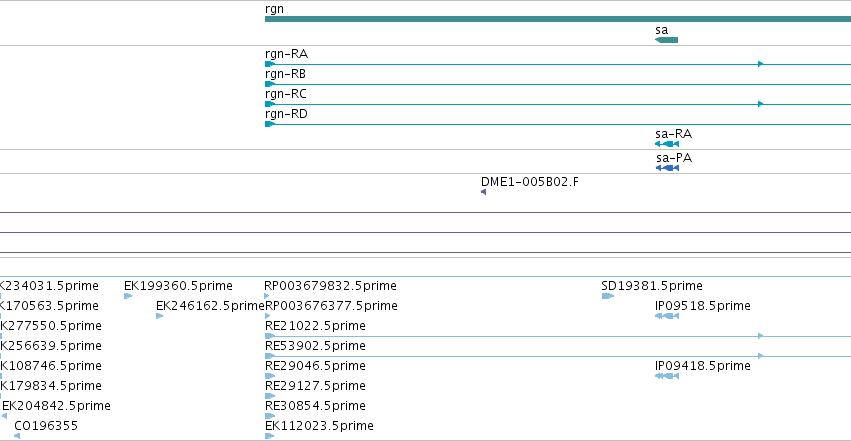Click the EK199360.5prime EST arrow
Screen dimensions: 851x441
click(x=128, y=296)
